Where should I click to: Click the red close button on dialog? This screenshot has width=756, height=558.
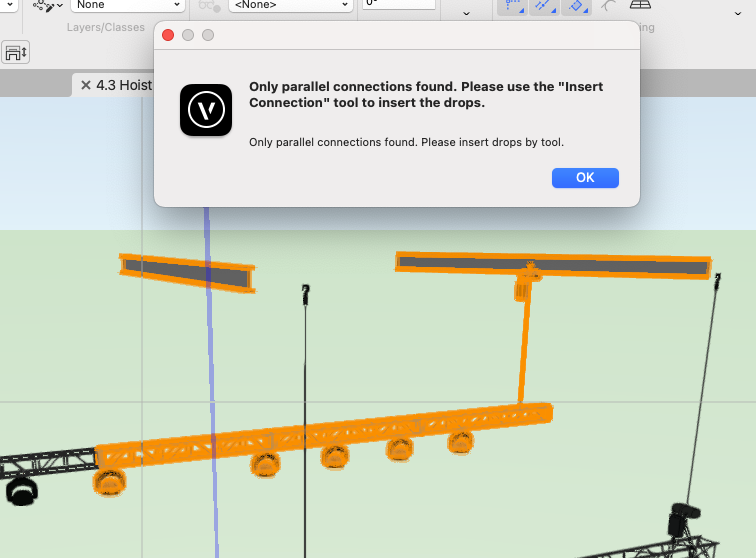[x=168, y=35]
